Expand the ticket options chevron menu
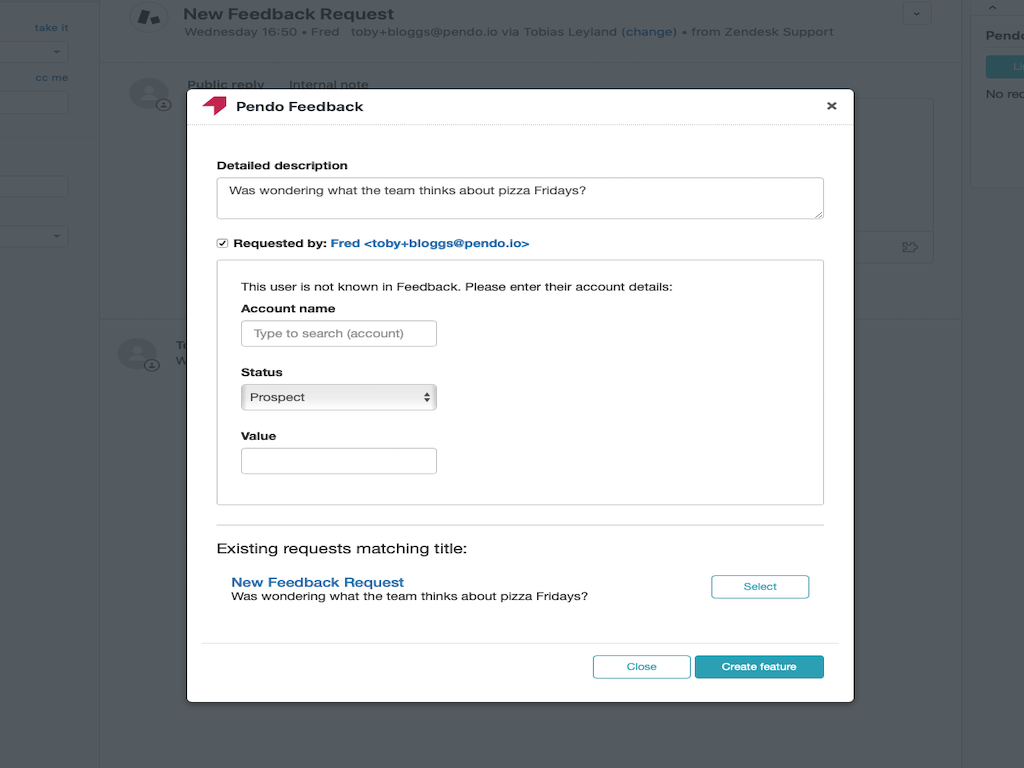Screen dimensions: 1024x768 (917, 14)
